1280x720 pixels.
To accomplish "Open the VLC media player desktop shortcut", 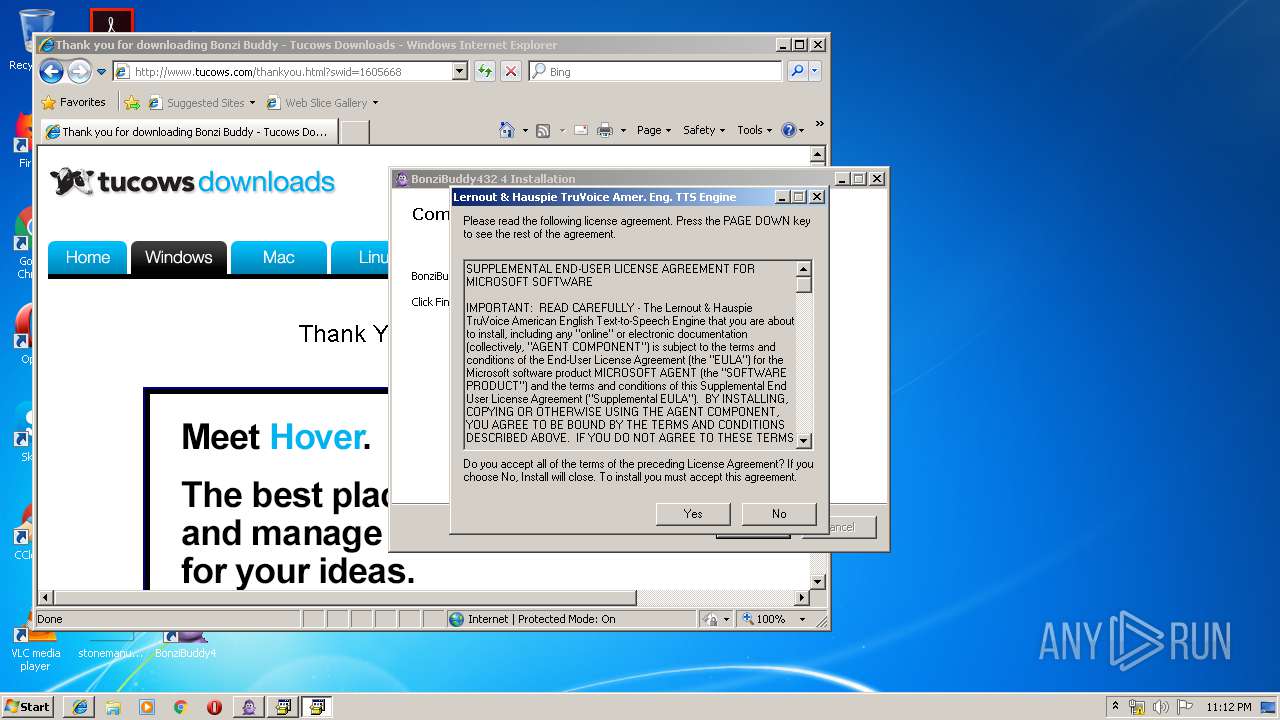I will (35, 647).
